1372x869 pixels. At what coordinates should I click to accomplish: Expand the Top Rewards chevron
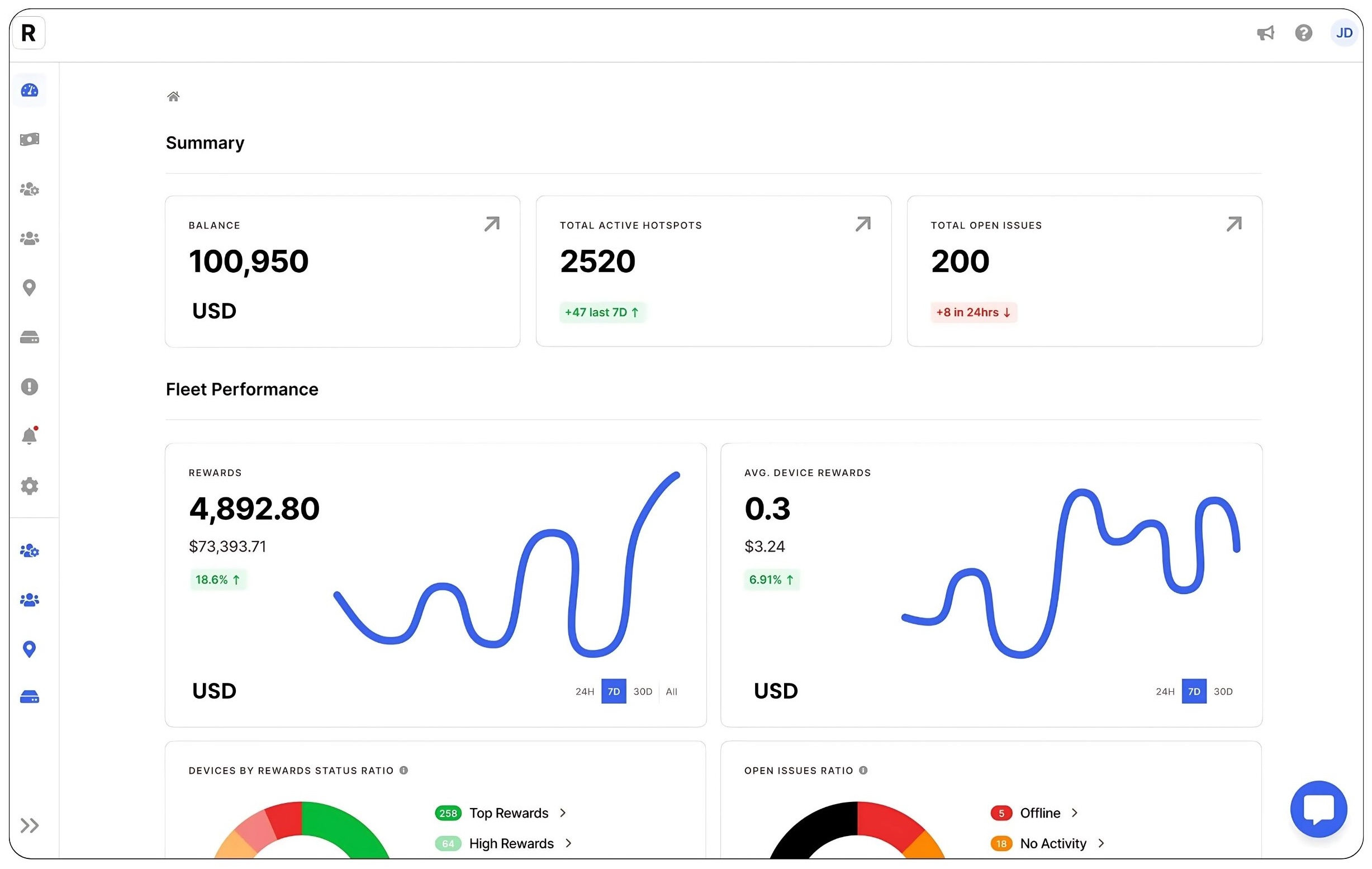point(563,813)
